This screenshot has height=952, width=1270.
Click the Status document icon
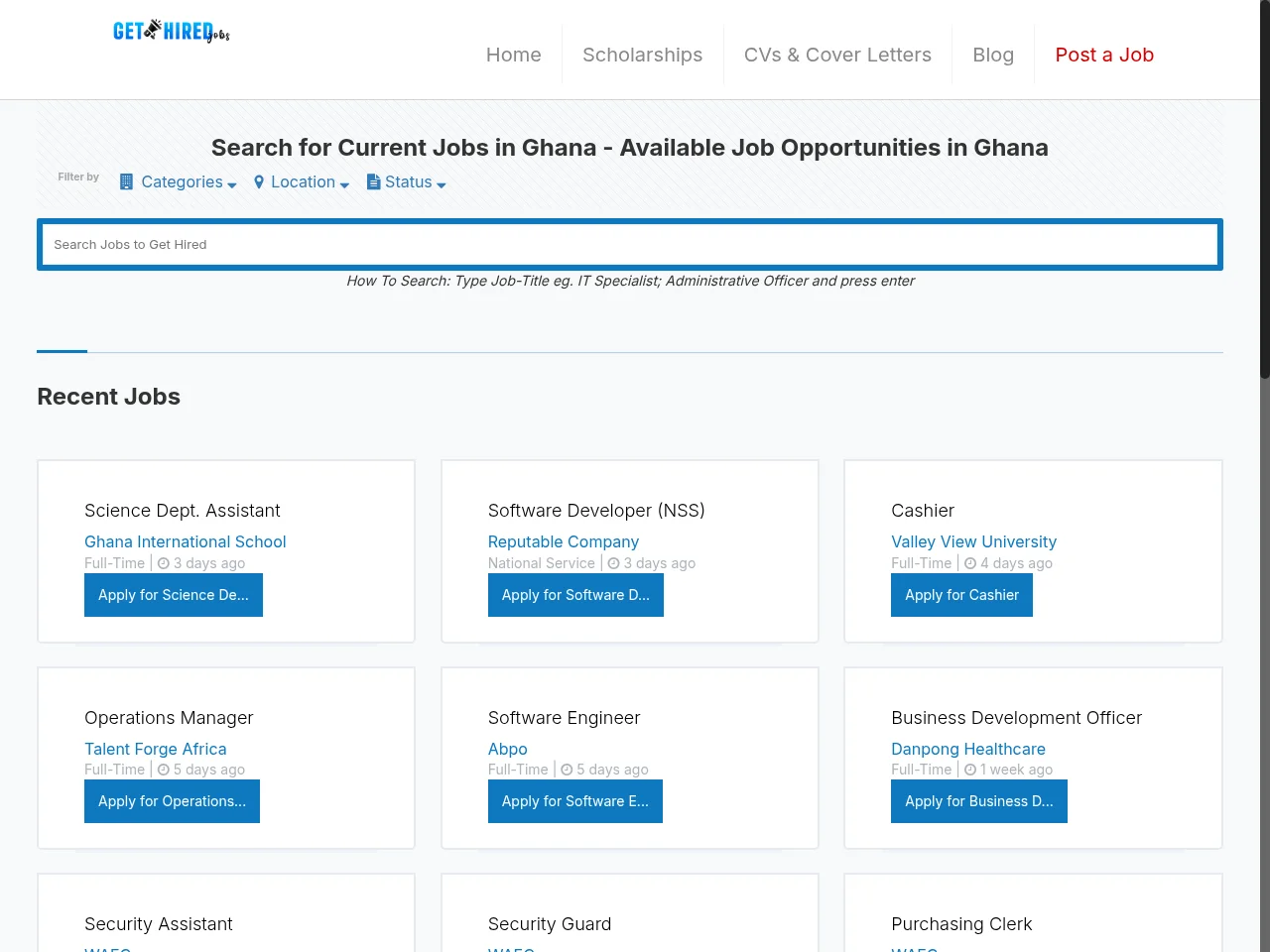coord(373,182)
